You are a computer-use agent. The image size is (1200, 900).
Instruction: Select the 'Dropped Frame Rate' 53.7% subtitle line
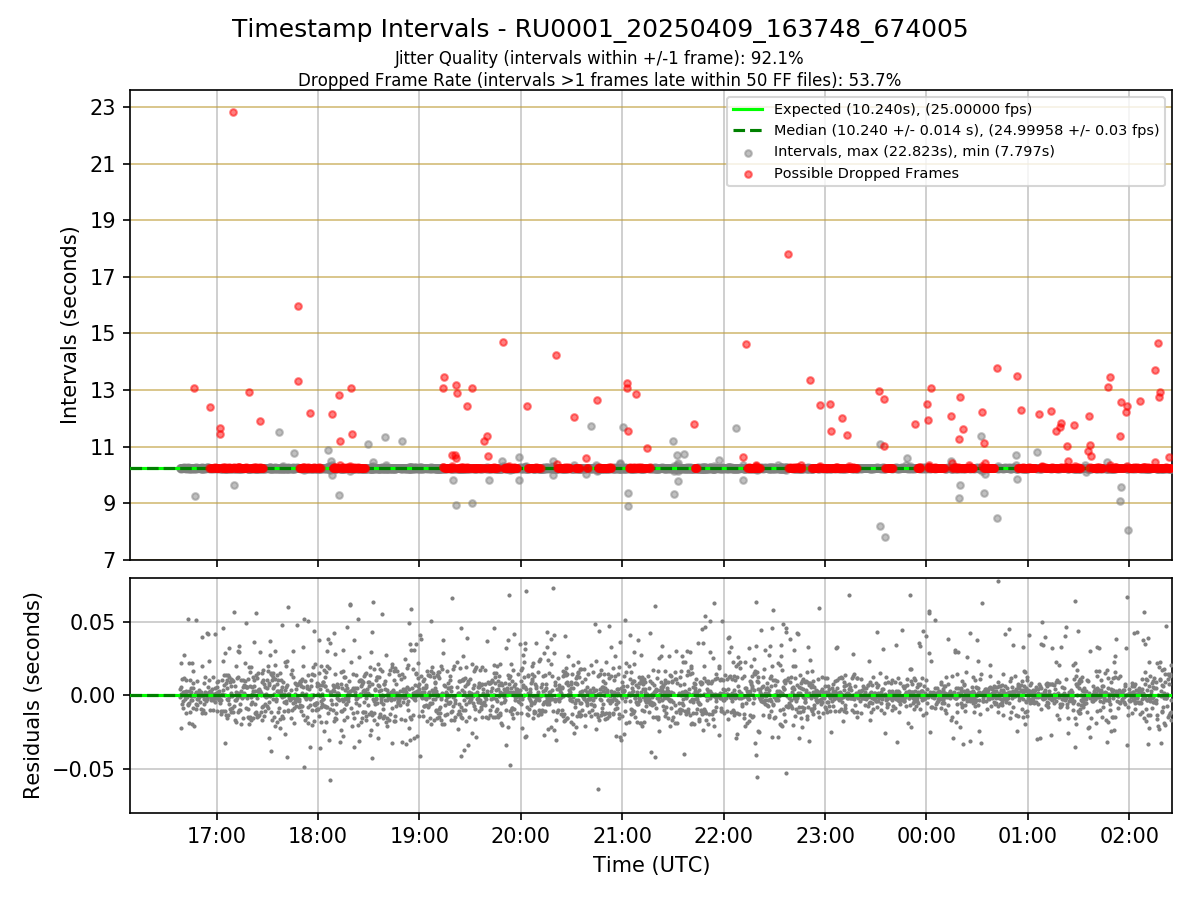(600, 80)
